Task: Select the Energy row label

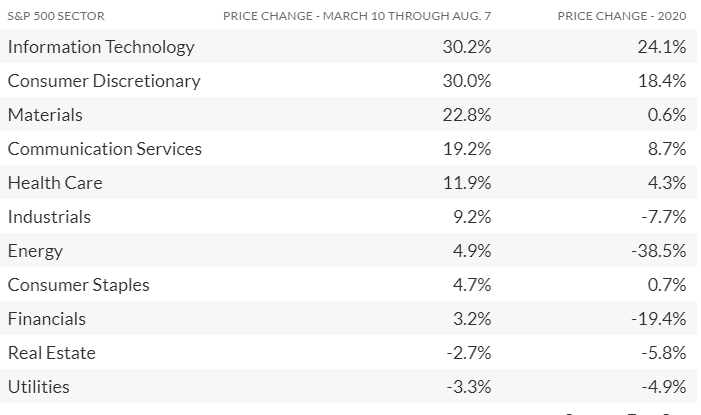Action: click(35, 251)
